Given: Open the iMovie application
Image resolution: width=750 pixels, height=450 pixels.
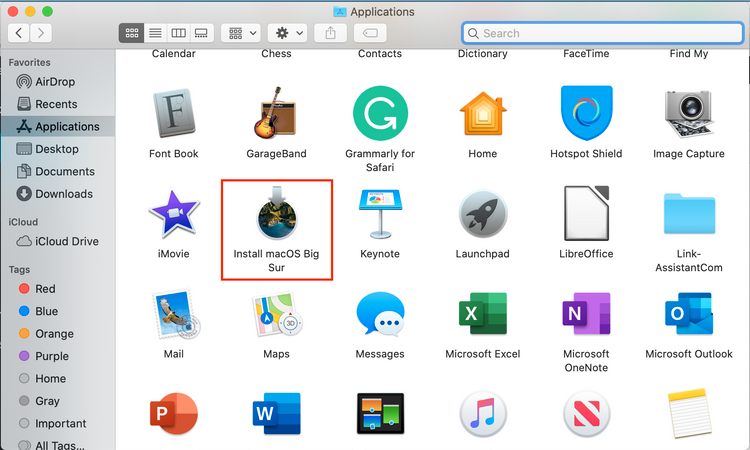Looking at the screenshot, I should tap(174, 214).
